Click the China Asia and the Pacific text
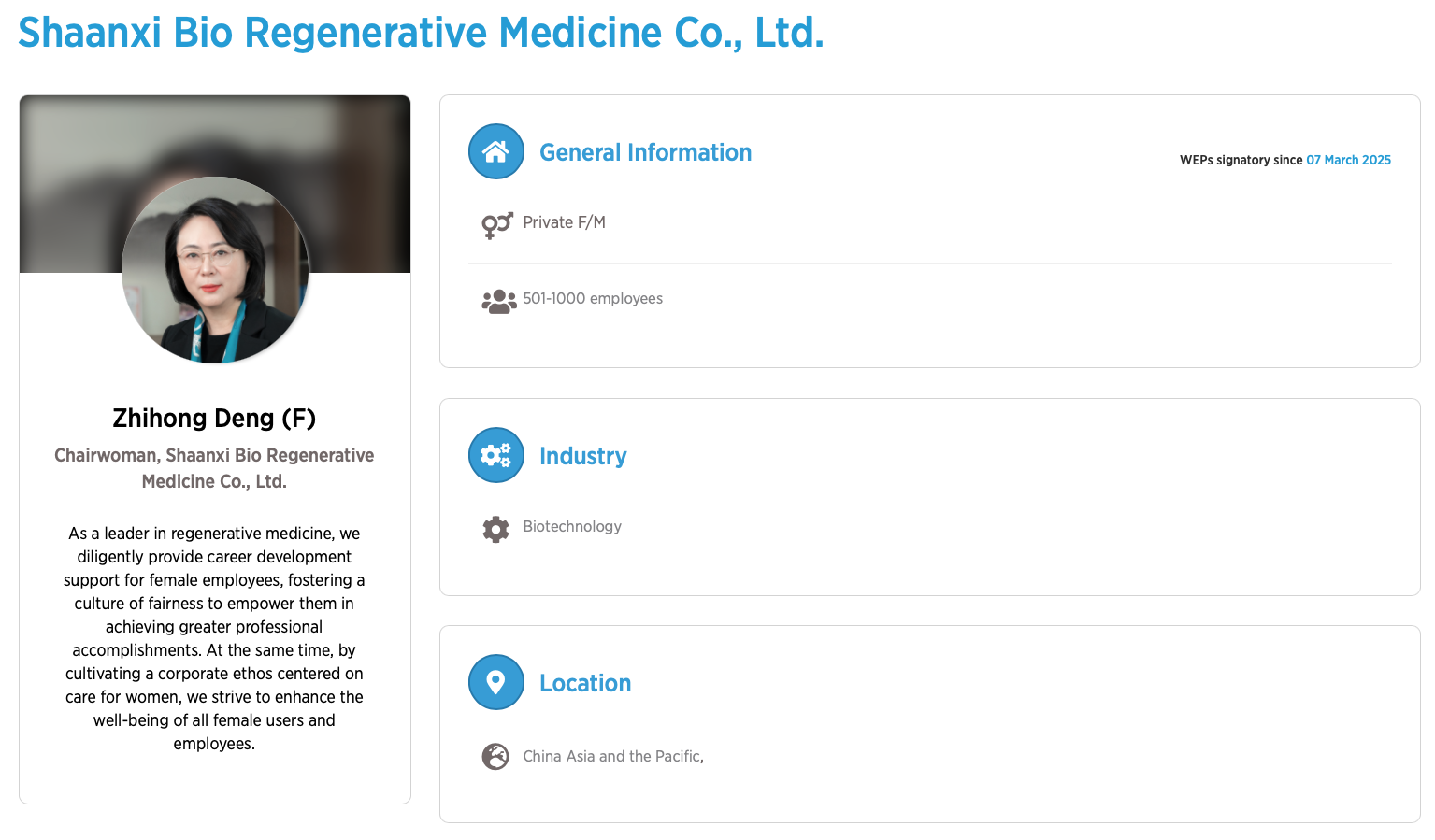 click(x=613, y=756)
